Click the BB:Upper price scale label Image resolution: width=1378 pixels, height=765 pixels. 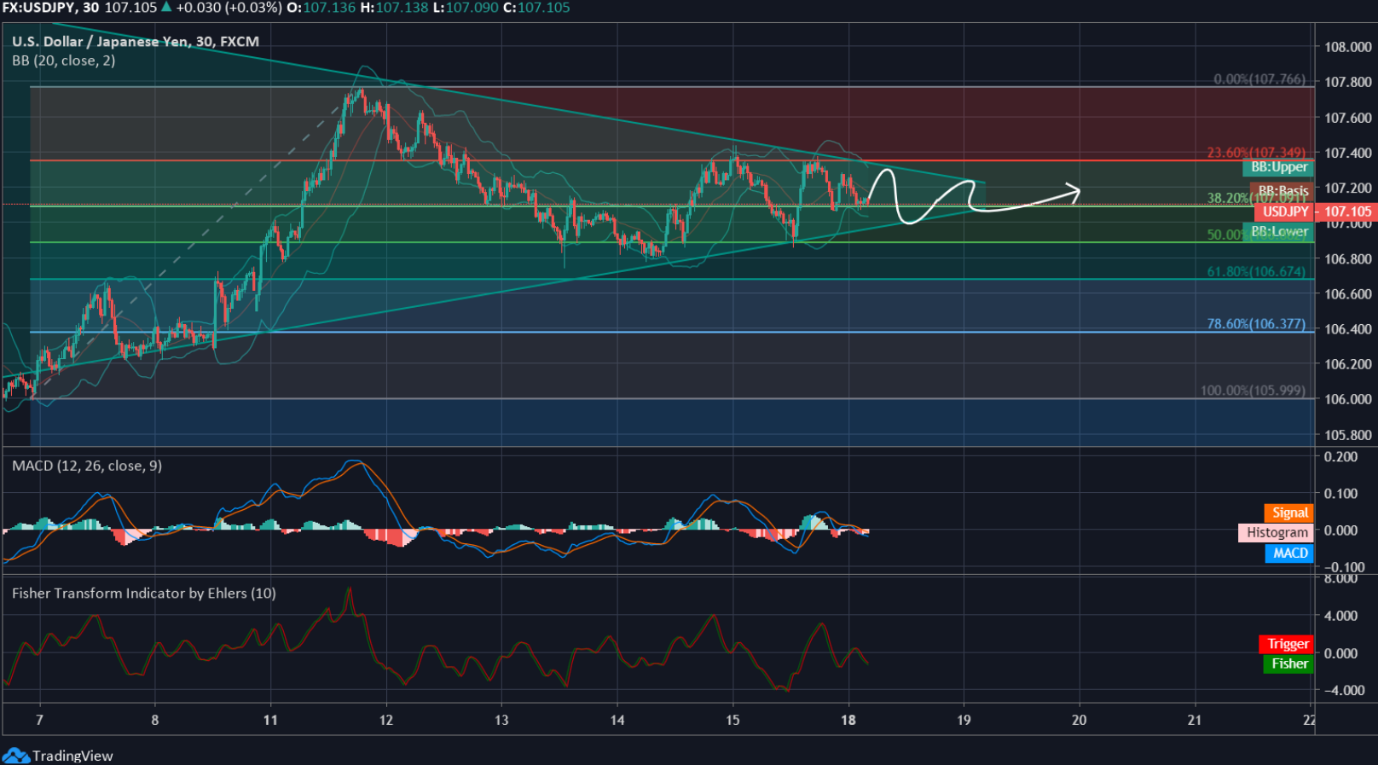click(x=1277, y=168)
